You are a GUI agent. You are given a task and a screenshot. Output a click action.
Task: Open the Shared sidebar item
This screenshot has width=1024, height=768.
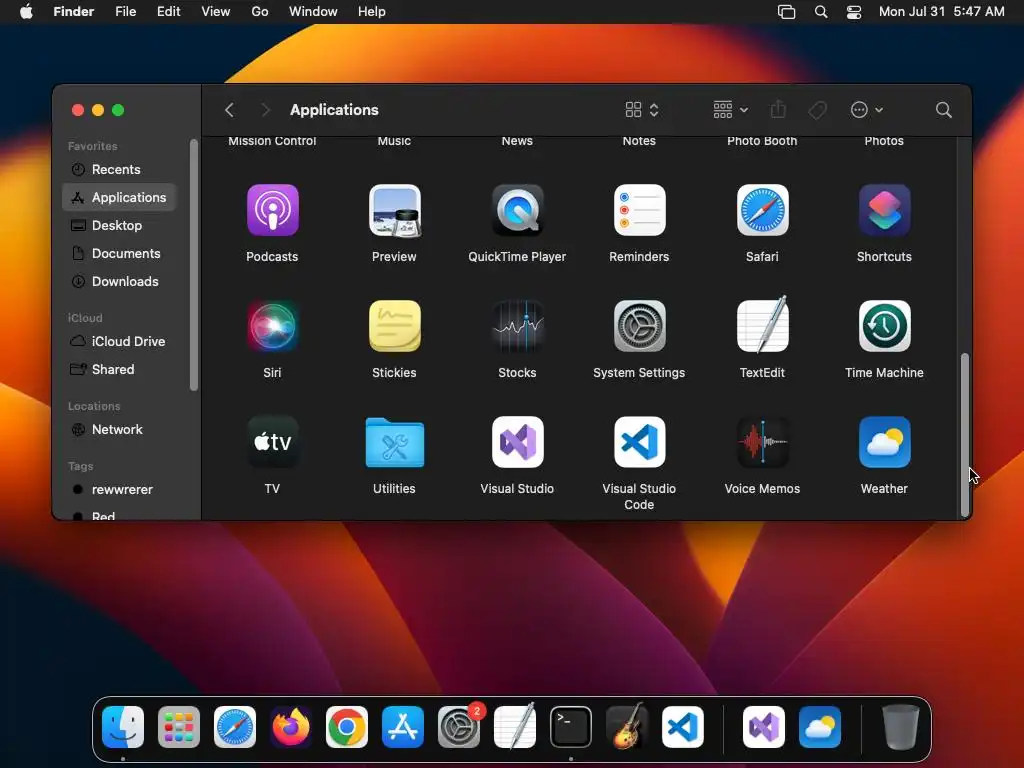click(119, 370)
